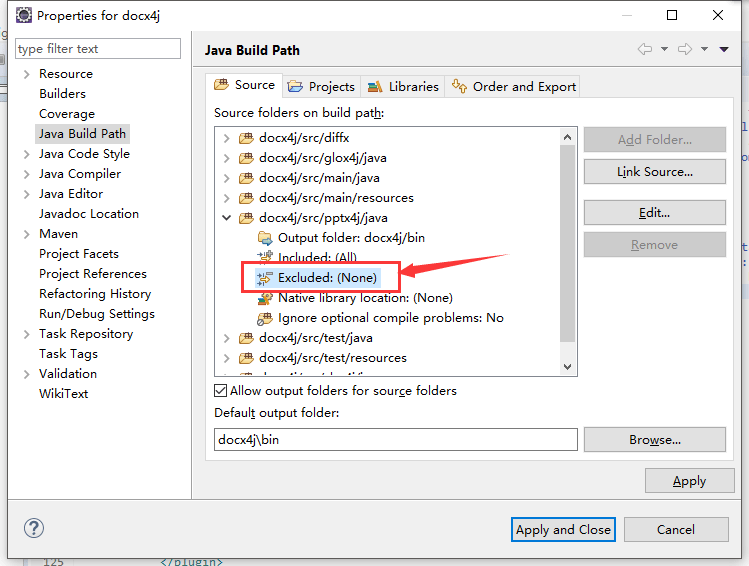Expand docx4j/src/main/java source folder

click(227, 179)
